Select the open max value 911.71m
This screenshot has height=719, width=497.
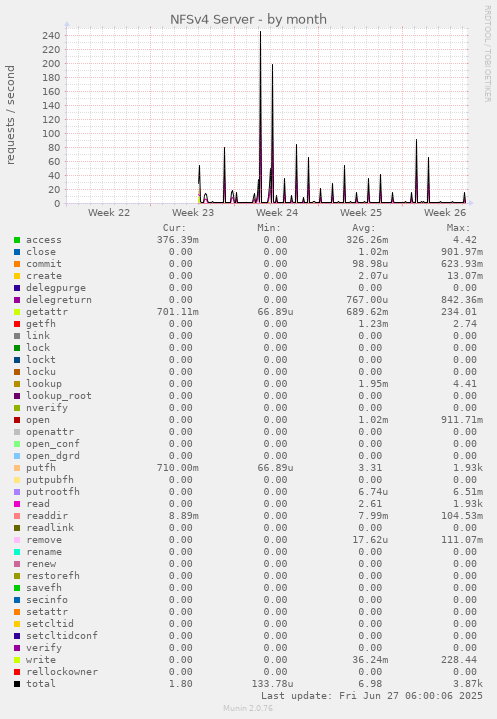pyautogui.click(x=462, y=420)
